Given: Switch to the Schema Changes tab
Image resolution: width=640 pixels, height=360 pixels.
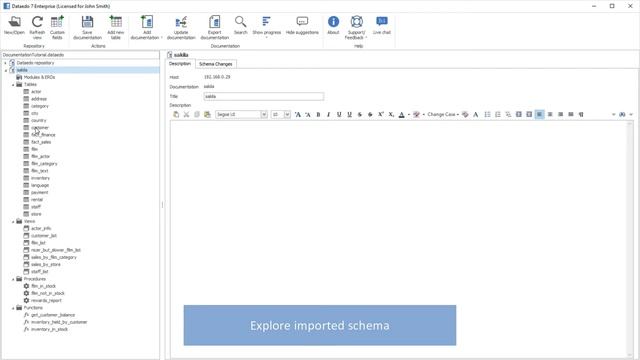Looking at the screenshot, I should (216, 64).
